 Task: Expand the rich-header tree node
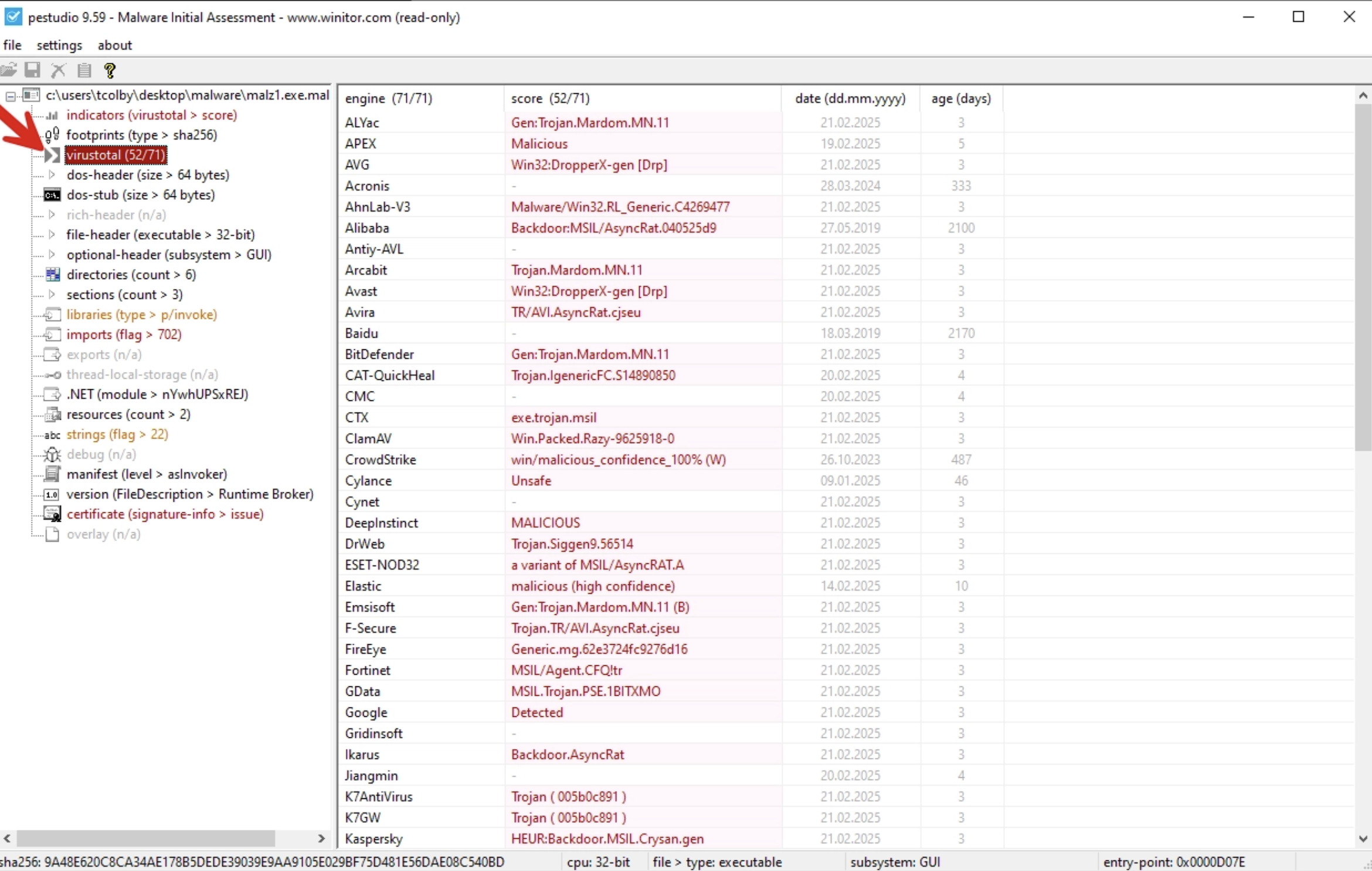tap(52, 215)
